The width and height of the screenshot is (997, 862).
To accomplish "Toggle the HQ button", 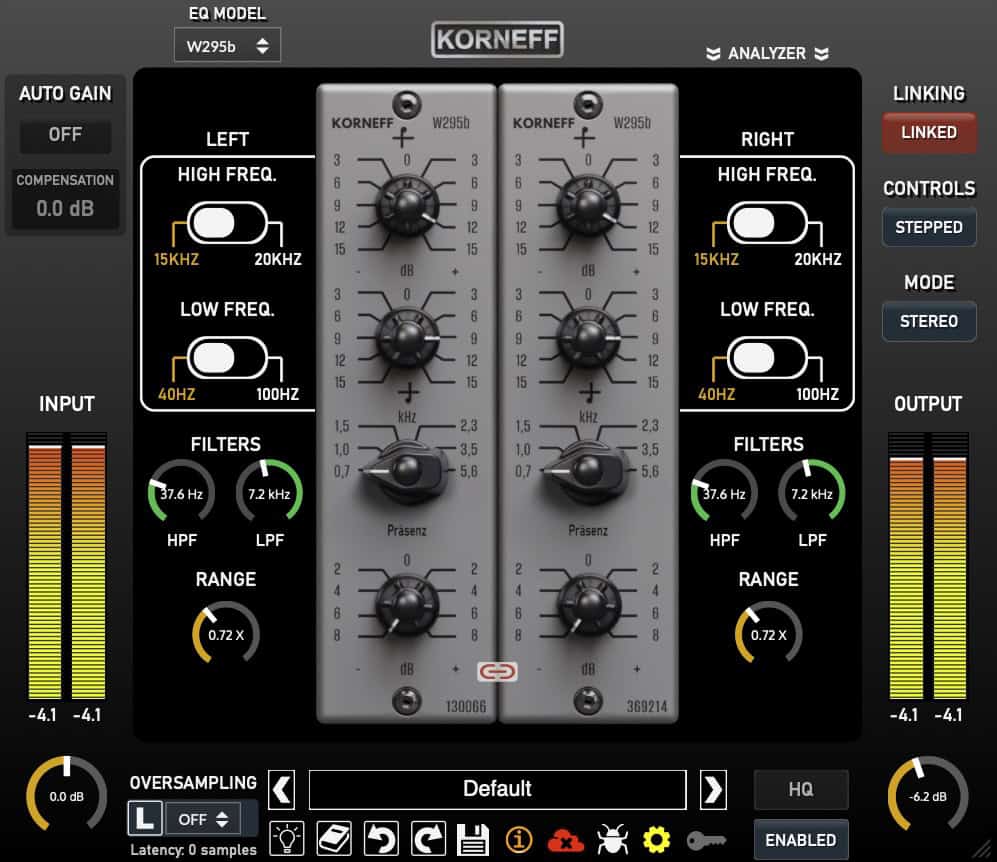I will coord(801,790).
